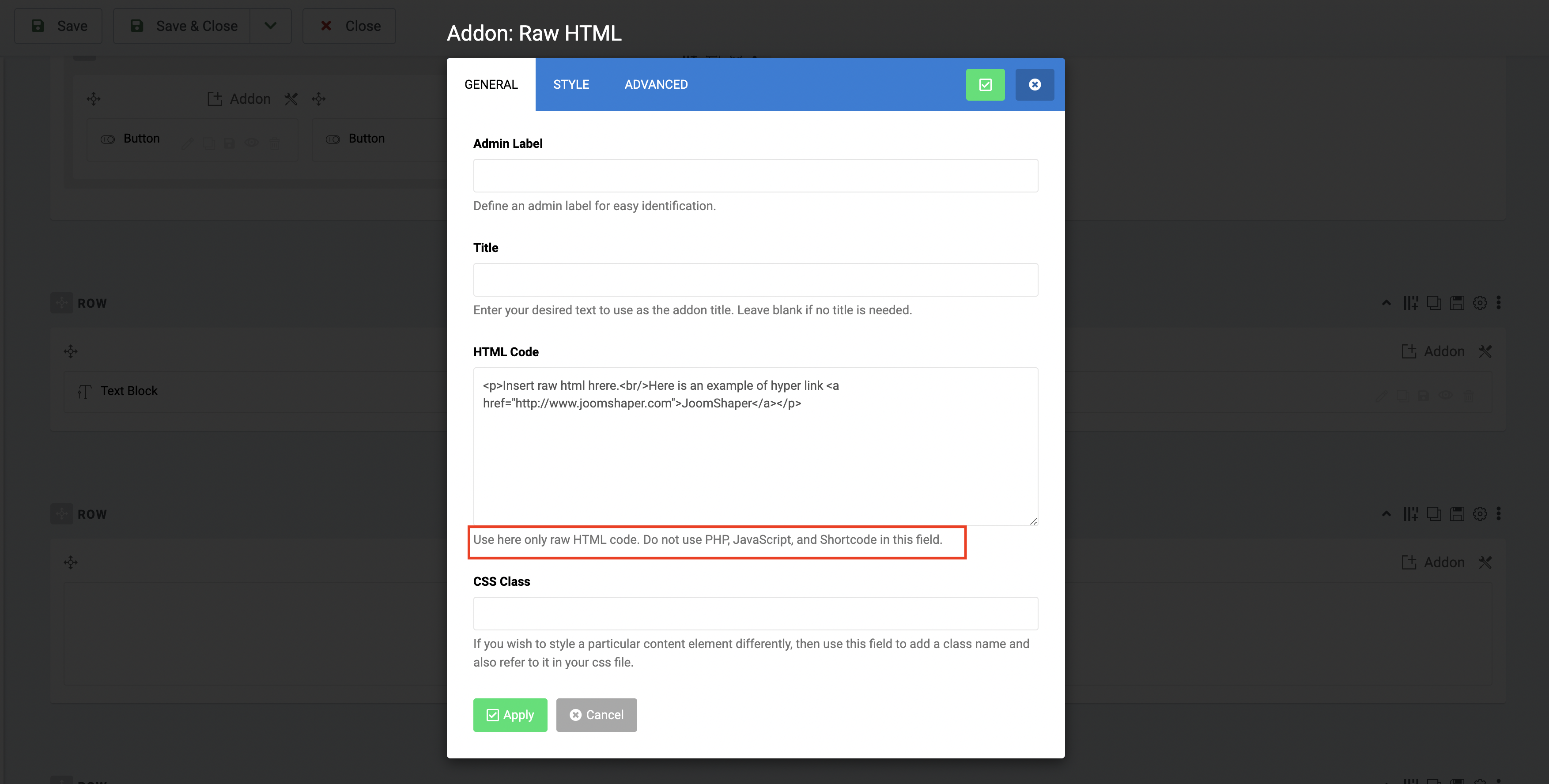
Task: Save the ROW containing Text Block to library
Action: tap(1457, 302)
